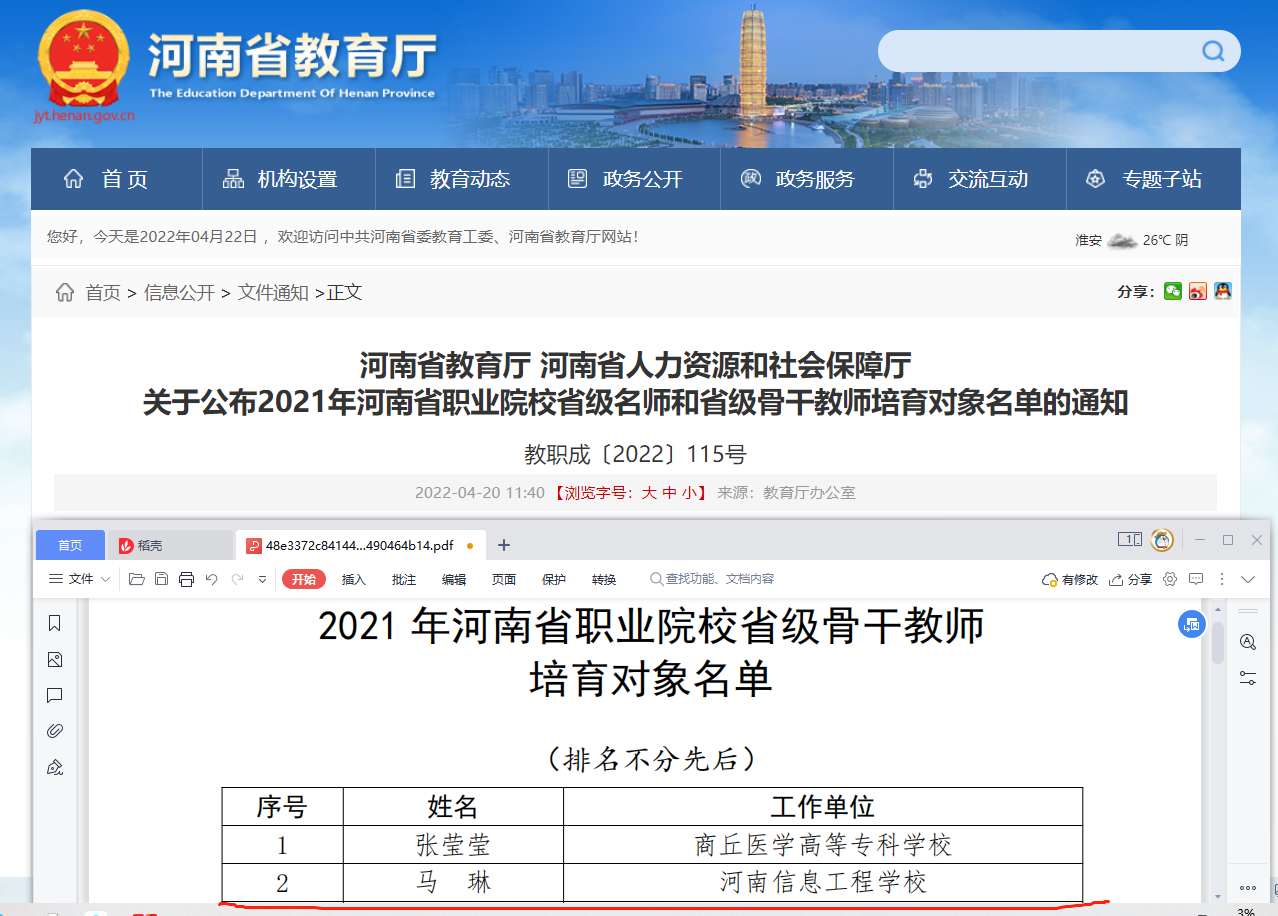Click the undo arrow in WPS toolbar
The height and width of the screenshot is (916, 1278).
coord(211,579)
